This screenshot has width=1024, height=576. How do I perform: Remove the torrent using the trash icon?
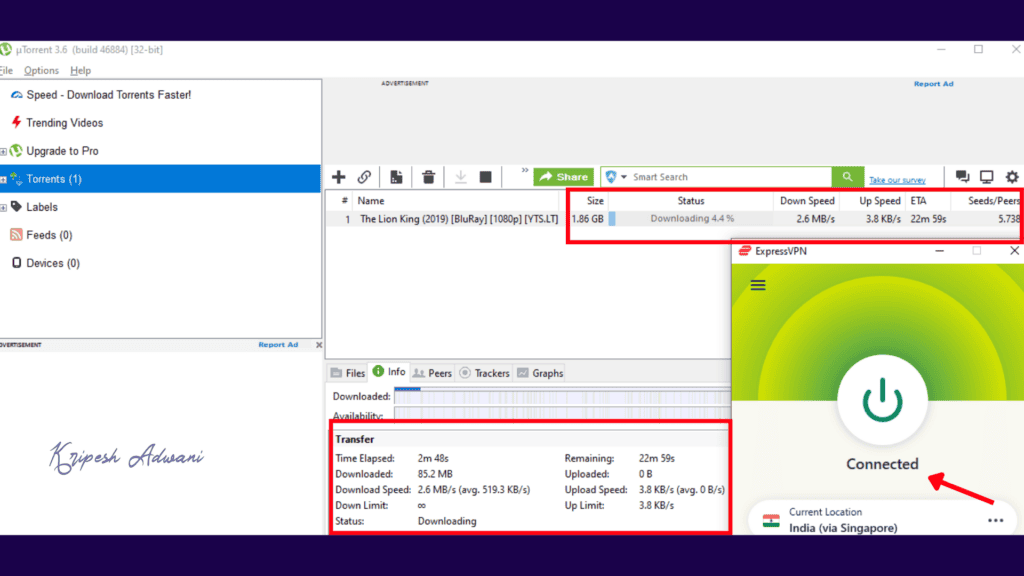pyautogui.click(x=428, y=177)
